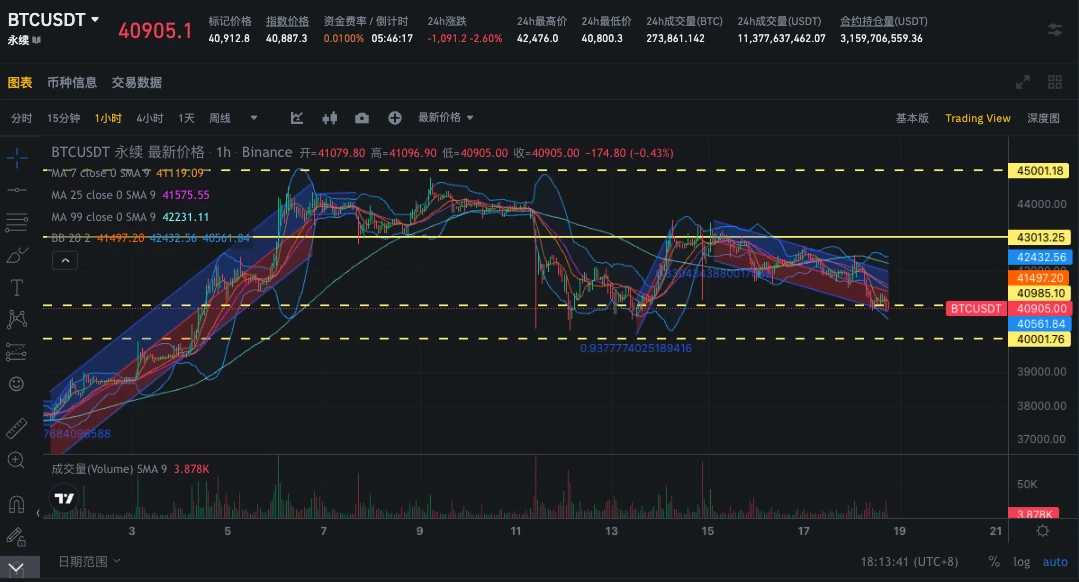
Task: Switch price axis to log scale
Action: pyautogui.click(x=1021, y=561)
